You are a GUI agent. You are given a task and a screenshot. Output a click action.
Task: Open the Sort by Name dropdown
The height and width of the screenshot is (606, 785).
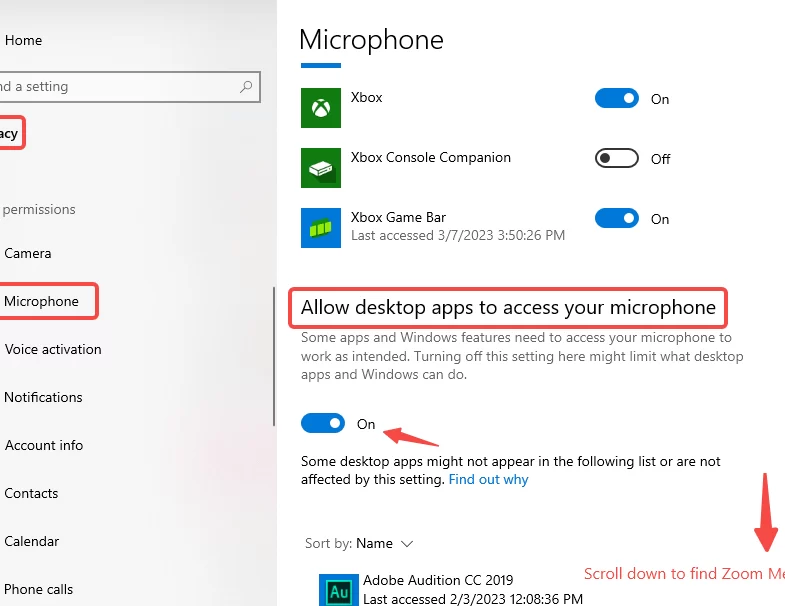click(x=359, y=543)
